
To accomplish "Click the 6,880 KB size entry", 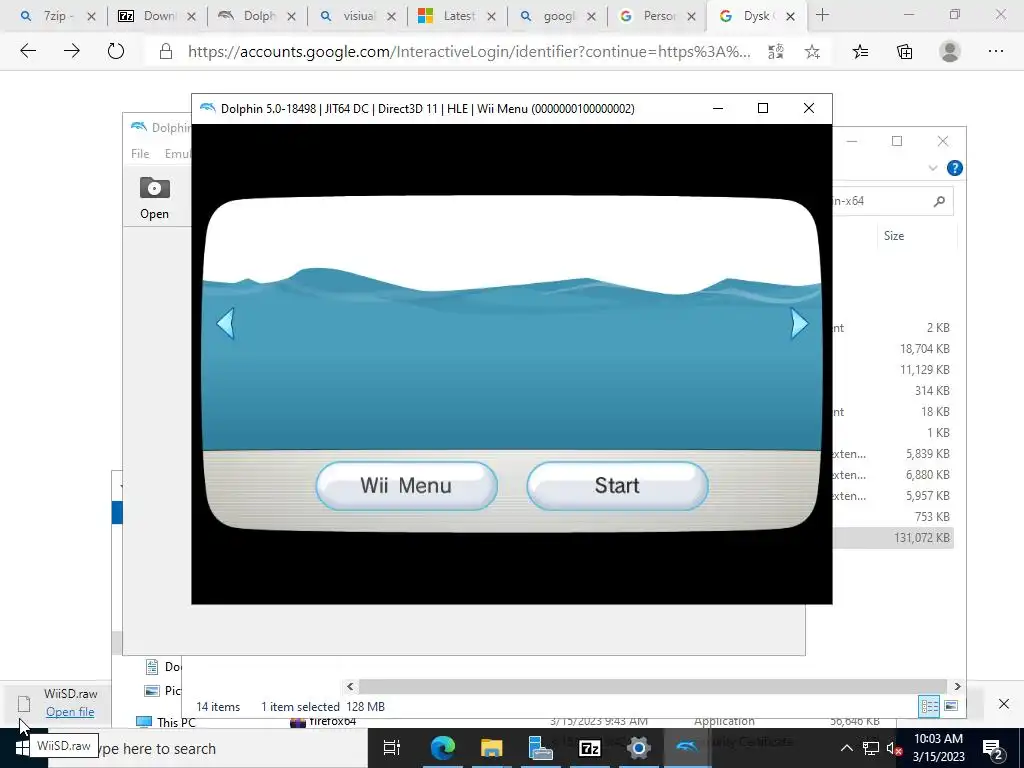I will (927, 475).
